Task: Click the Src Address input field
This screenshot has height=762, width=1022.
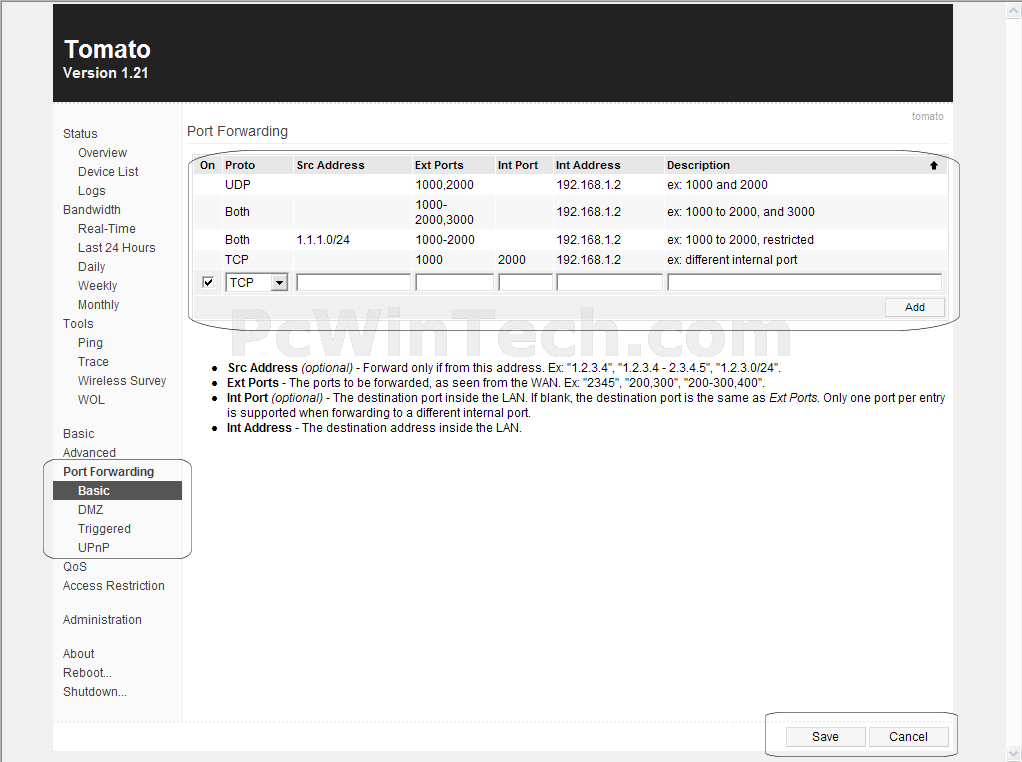Action: 353,282
